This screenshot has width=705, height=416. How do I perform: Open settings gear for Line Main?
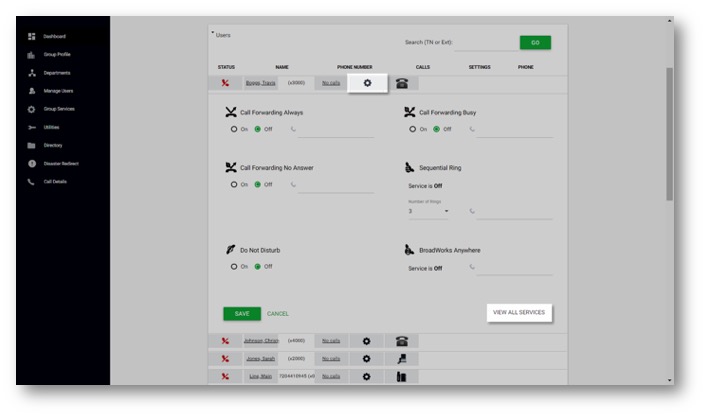tap(366, 376)
